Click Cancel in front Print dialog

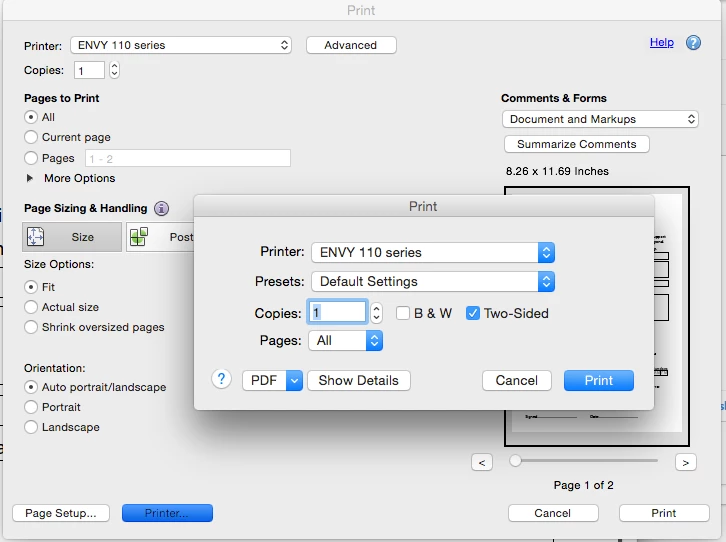(x=517, y=380)
